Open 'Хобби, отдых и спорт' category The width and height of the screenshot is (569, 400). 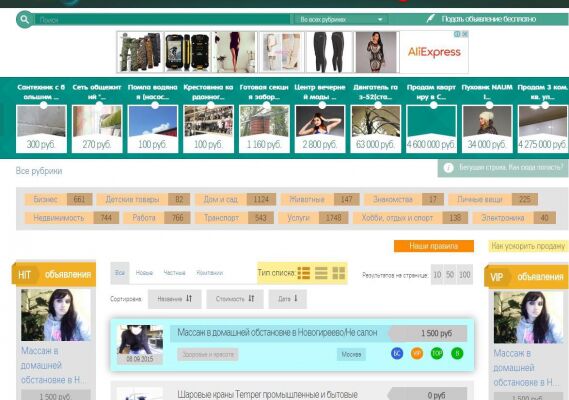(x=410, y=218)
